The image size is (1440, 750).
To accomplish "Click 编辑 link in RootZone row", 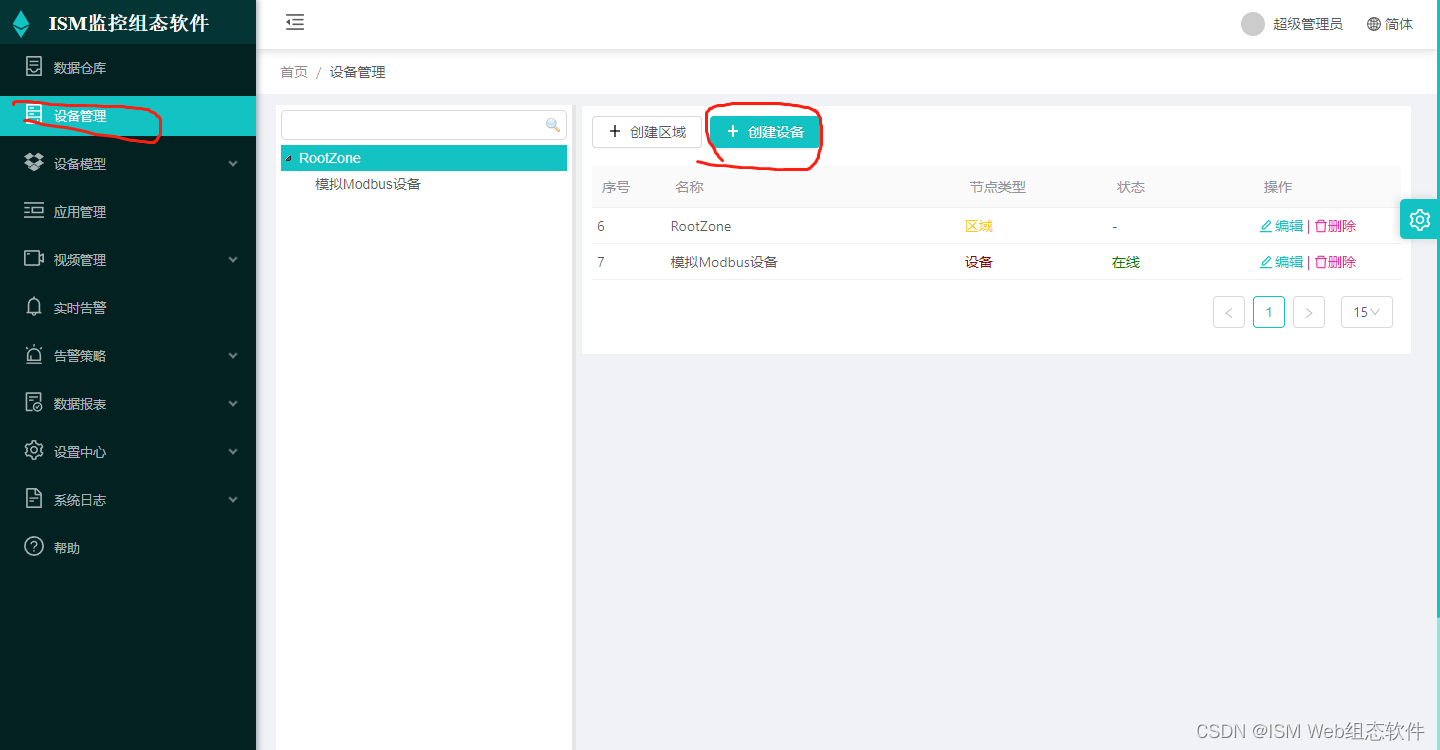I will pyautogui.click(x=1289, y=226).
